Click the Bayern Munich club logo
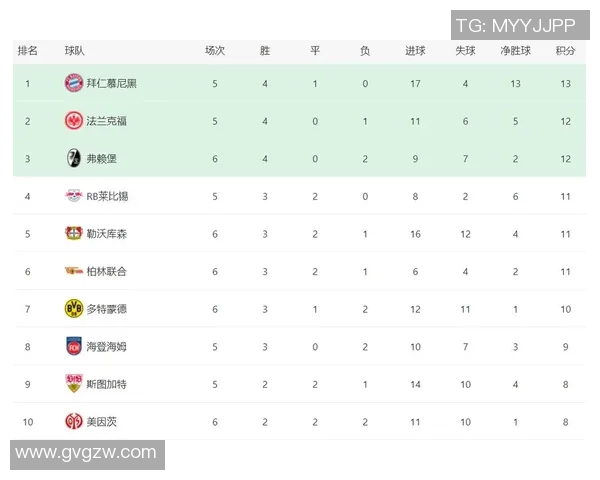This screenshot has width=600, height=480. click(73, 84)
